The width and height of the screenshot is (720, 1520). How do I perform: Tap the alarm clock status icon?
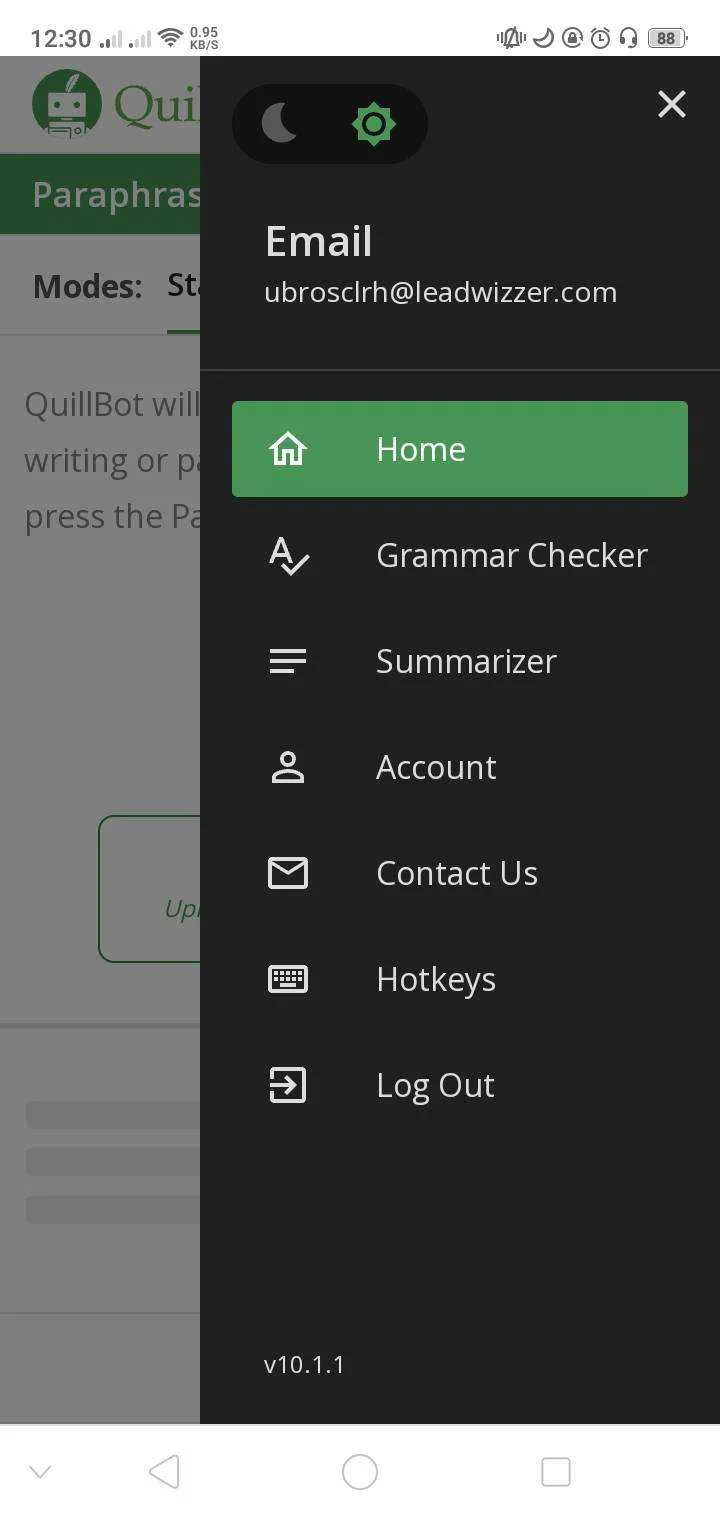click(600, 38)
